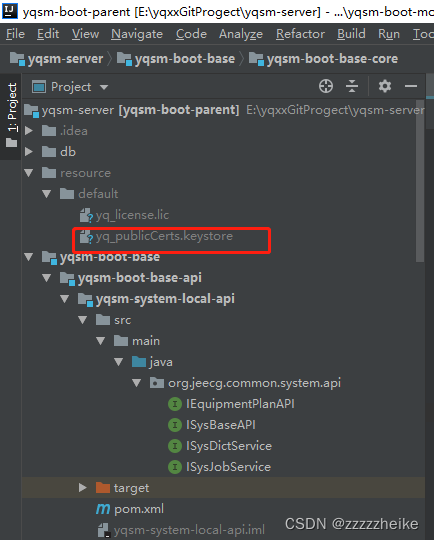Open the Project view dropdown arrow

pos(104,87)
